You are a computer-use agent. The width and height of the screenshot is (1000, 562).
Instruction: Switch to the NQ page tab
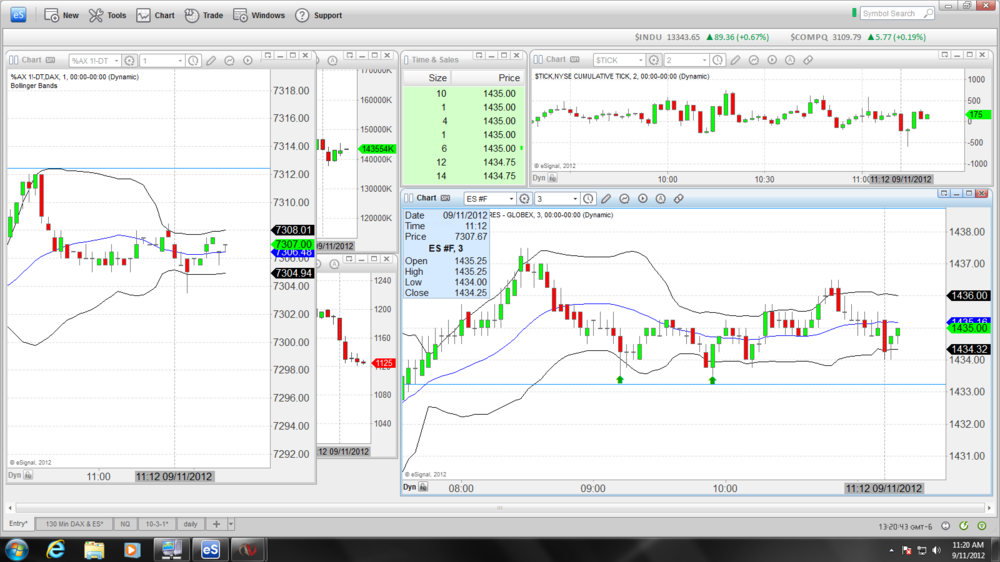pos(125,524)
